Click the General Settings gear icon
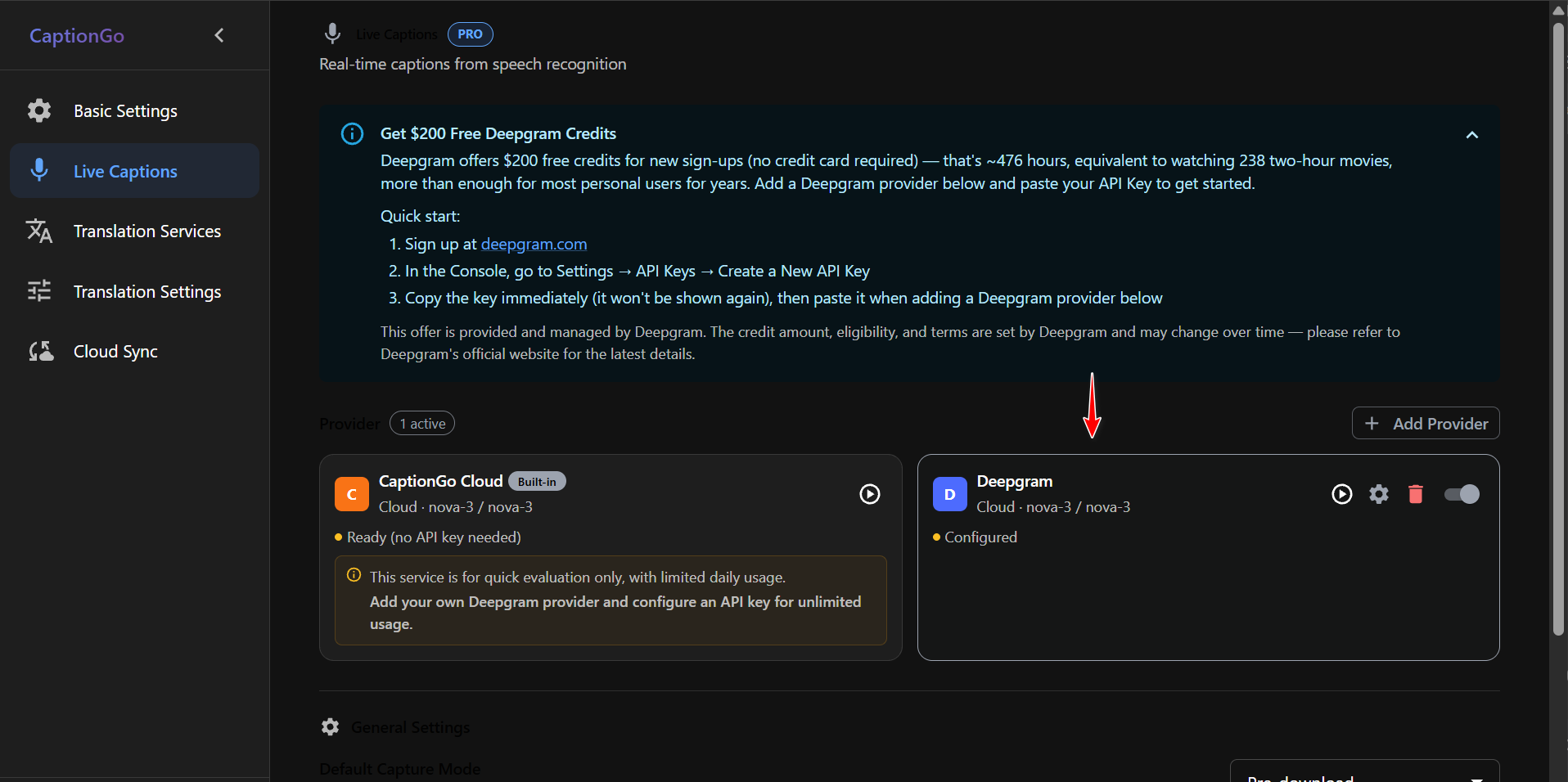1568x782 pixels. 330,726
